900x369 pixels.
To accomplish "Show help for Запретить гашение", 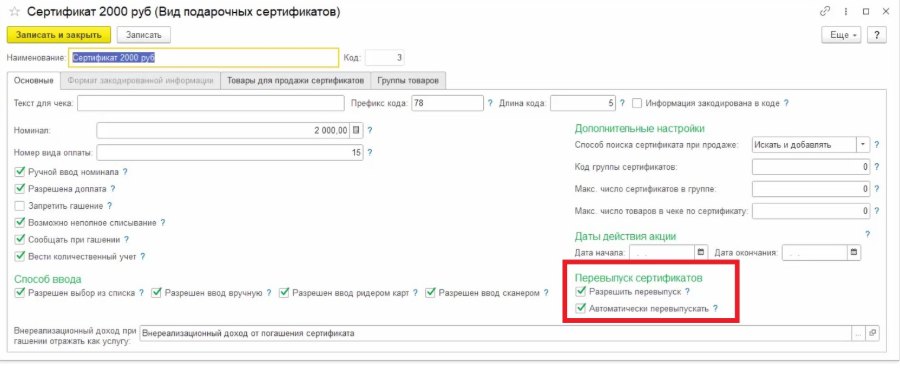I will tap(109, 205).
